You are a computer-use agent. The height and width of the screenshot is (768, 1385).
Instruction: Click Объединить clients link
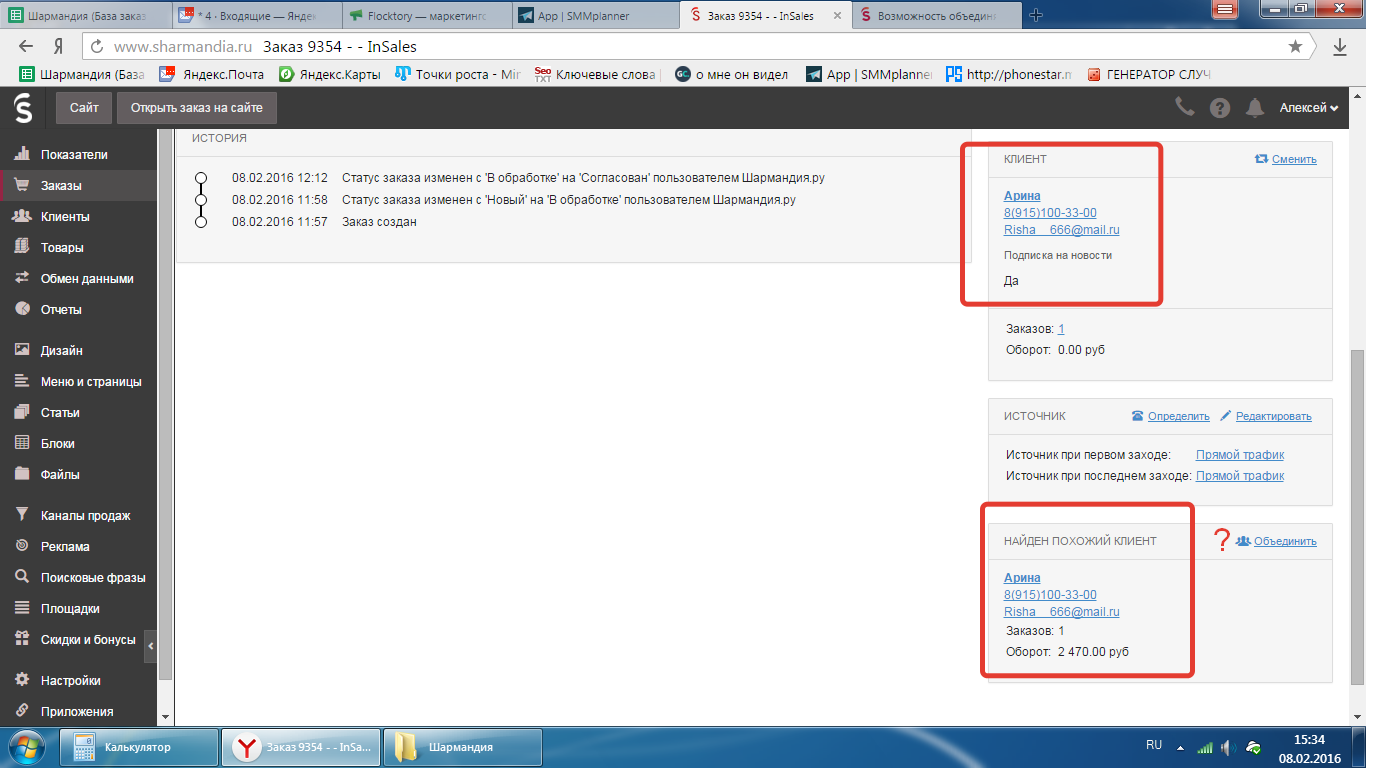point(1285,541)
